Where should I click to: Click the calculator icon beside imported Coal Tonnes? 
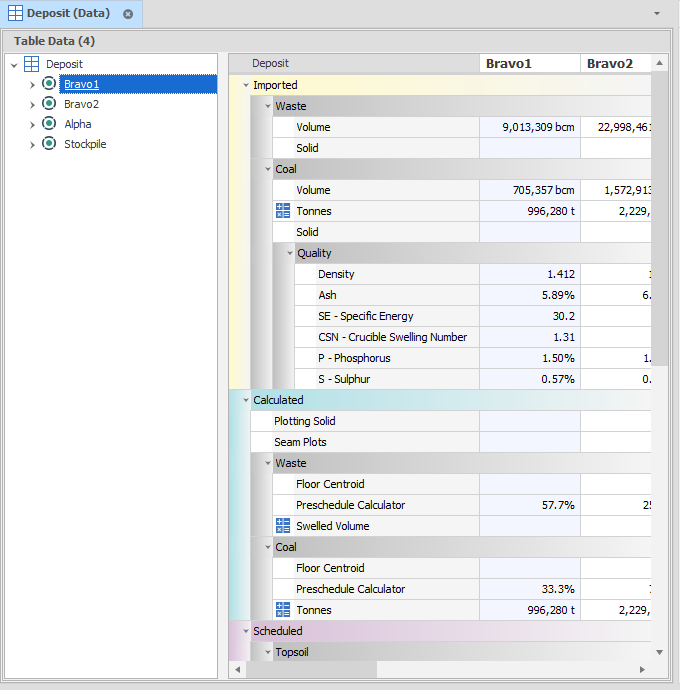[283, 211]
